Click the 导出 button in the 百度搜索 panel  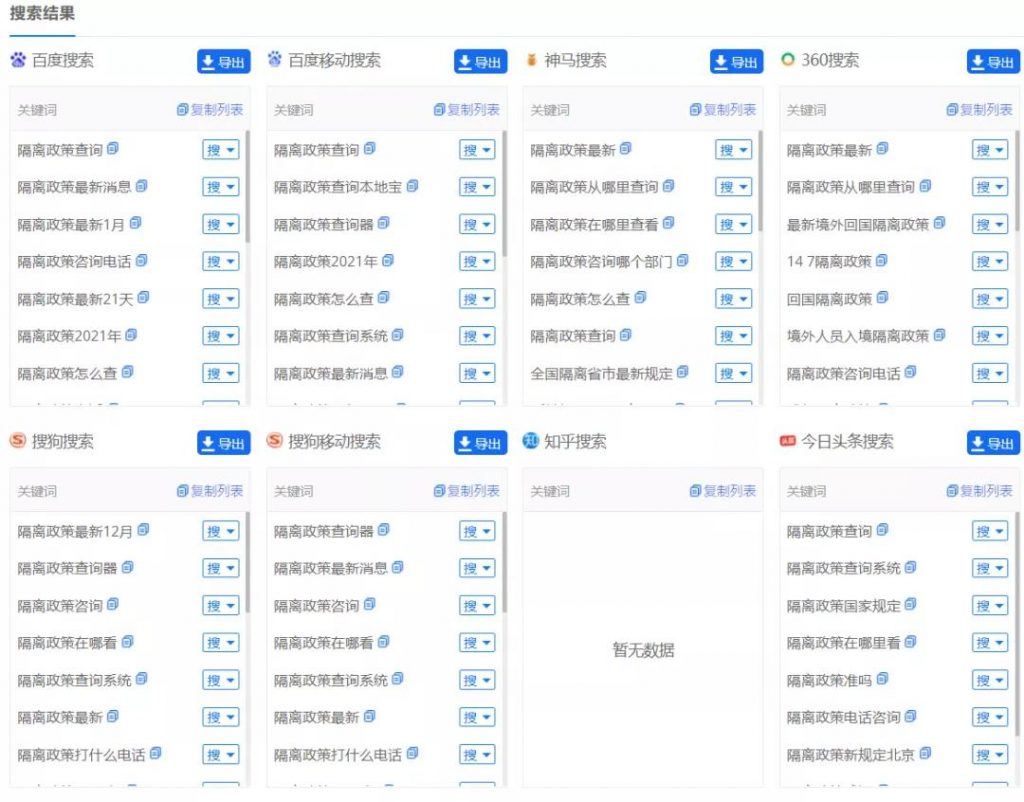(222, 60)
